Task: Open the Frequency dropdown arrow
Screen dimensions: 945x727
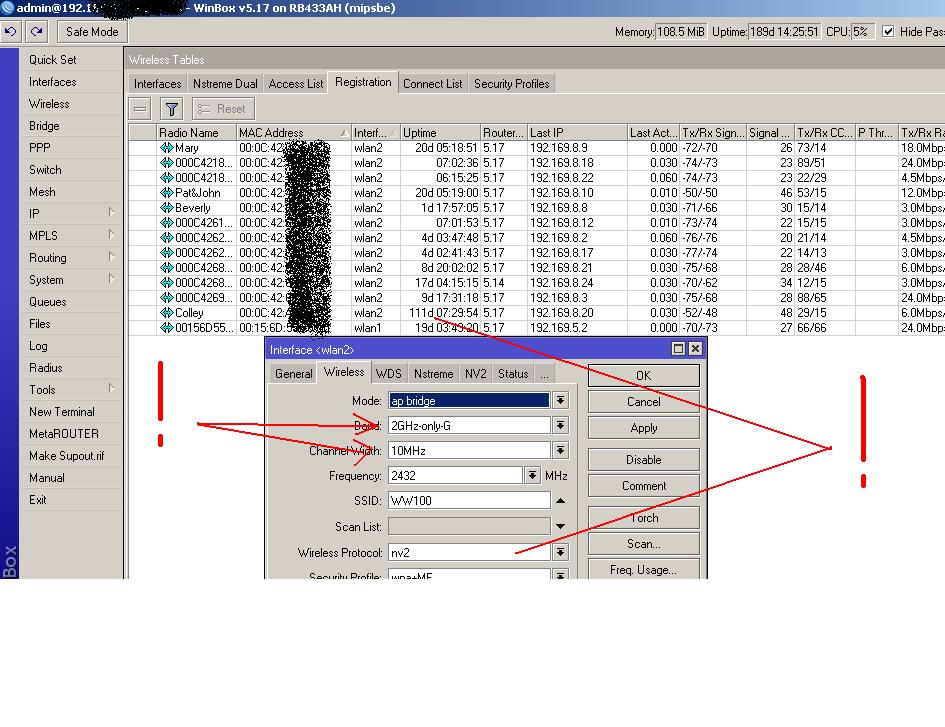Action: coord(532,476)
